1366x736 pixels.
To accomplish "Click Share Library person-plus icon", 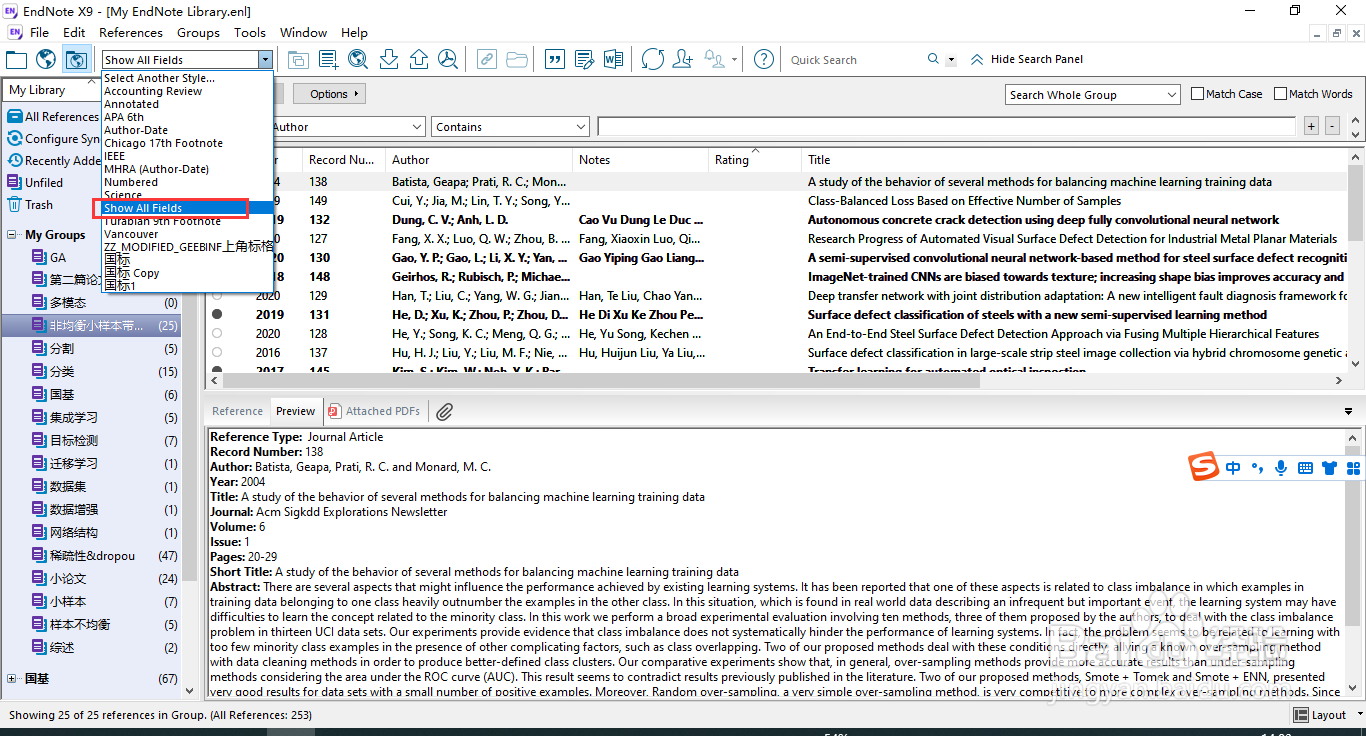I will pos(683,59).
